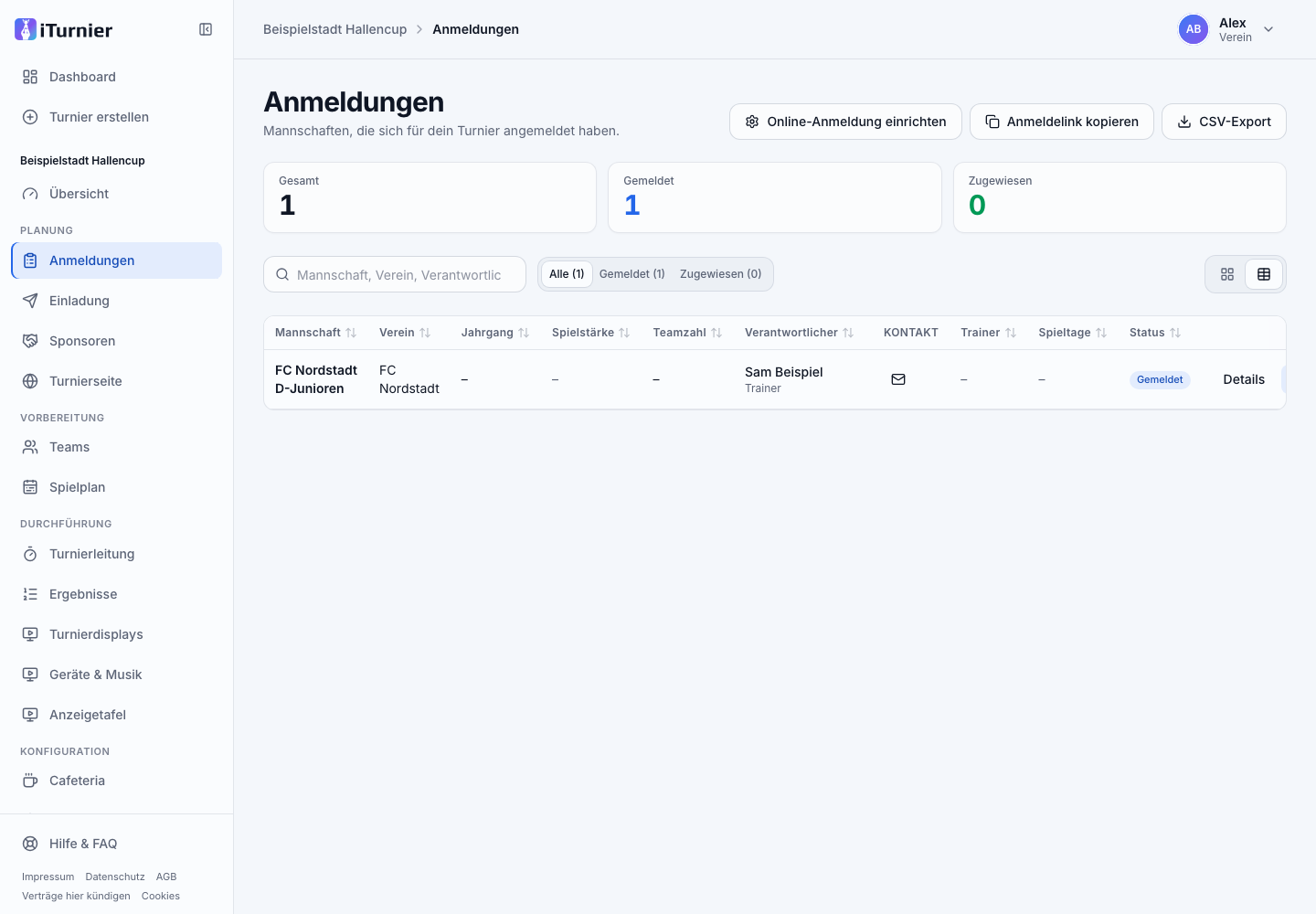This screenshot has height=914, width=1316.
Task: Open the Übersicht page
Action: pos(117,194)
